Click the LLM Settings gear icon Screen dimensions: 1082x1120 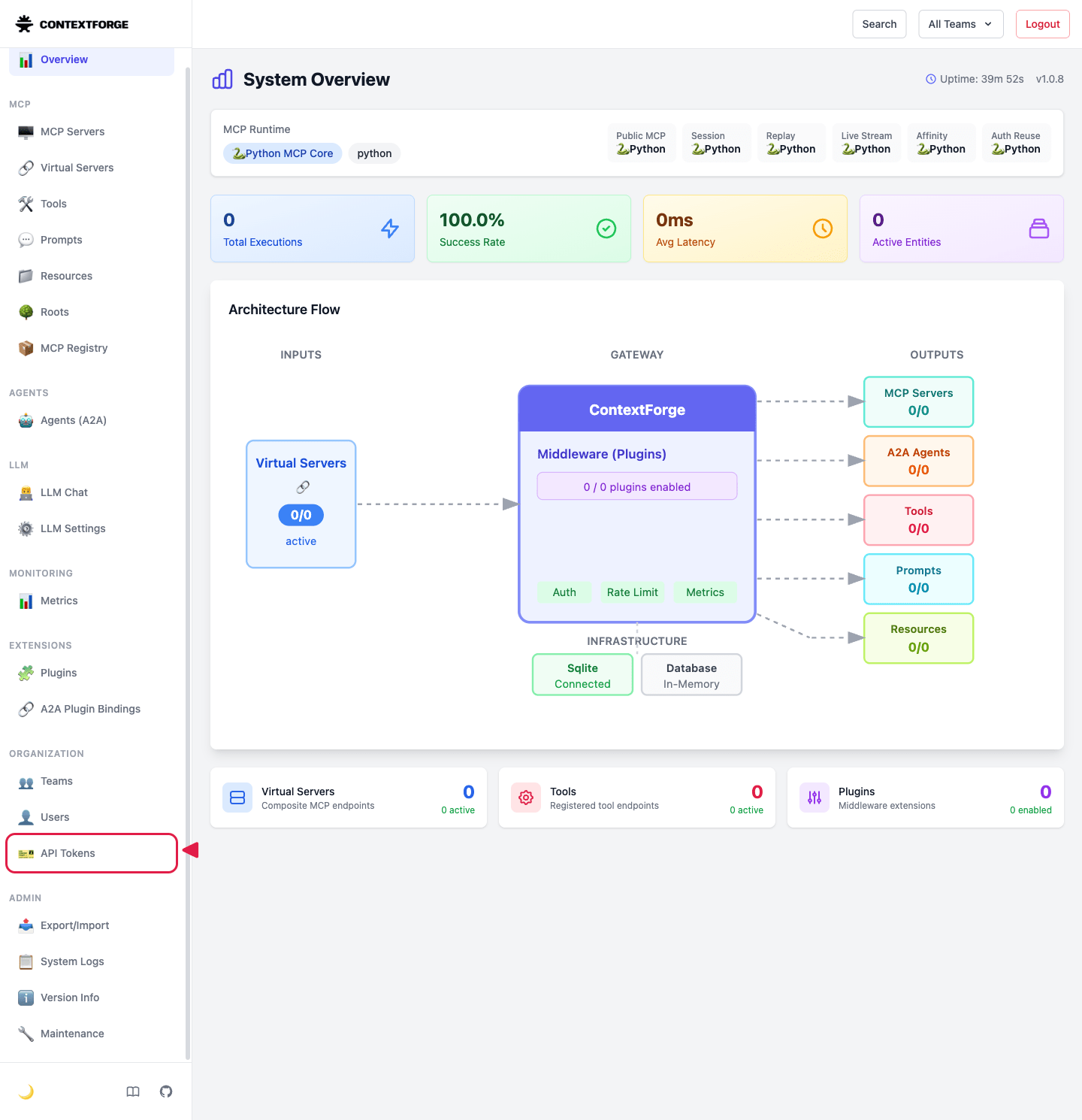pyautogui.click(x=26, y=528)
